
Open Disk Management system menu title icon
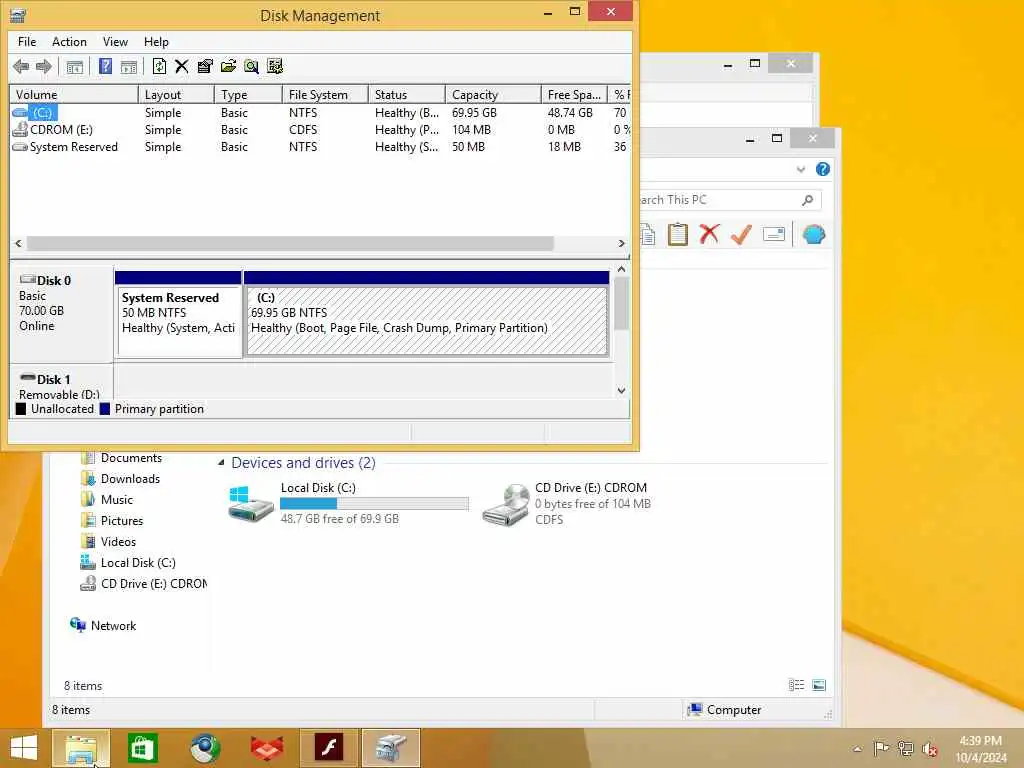[18, 15]
